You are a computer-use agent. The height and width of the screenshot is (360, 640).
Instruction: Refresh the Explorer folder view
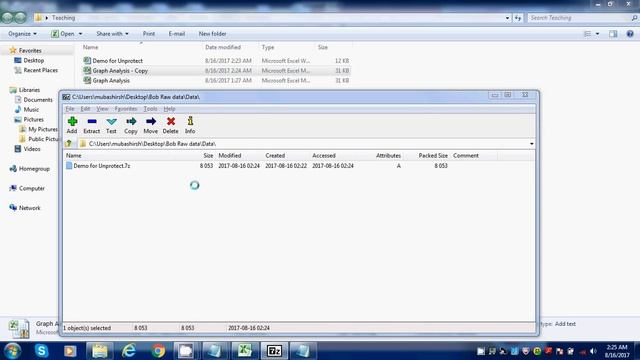tap(518, 18)
